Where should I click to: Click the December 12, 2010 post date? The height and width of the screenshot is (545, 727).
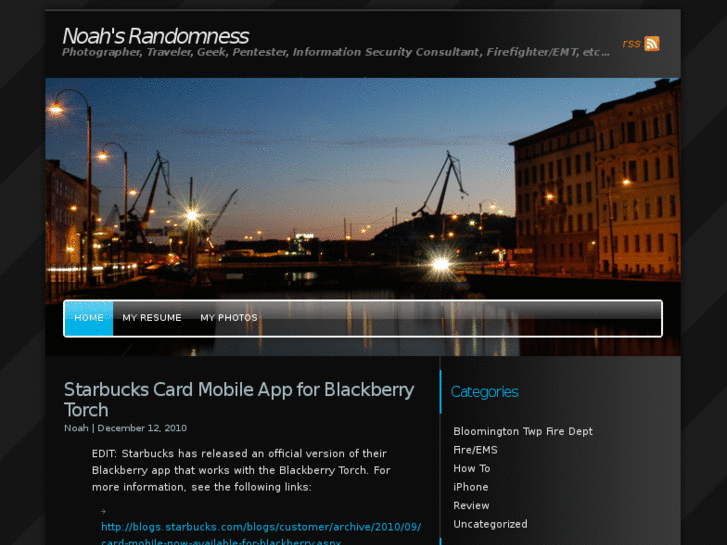(x=142, y=428)
